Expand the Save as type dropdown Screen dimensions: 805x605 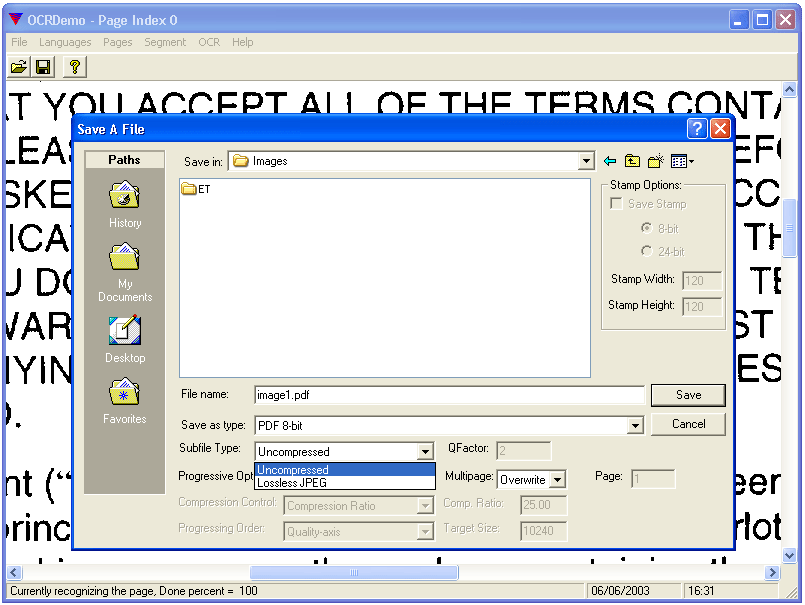point(636,425)
